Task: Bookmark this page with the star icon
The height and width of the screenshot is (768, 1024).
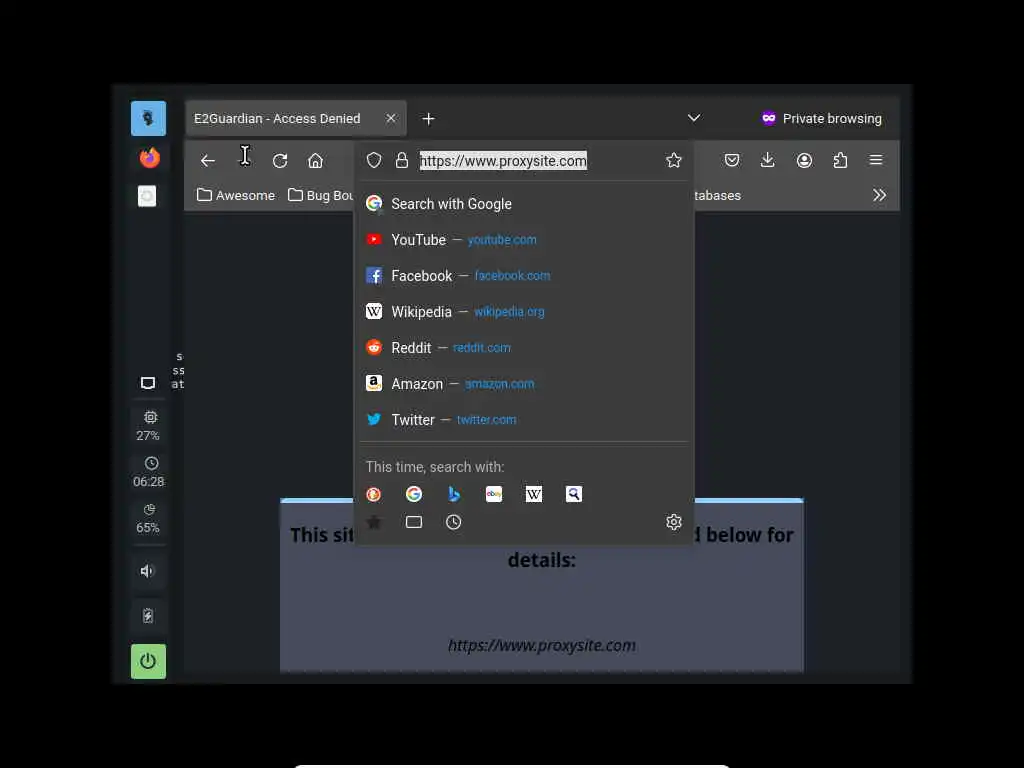Action: click(673, 161)
